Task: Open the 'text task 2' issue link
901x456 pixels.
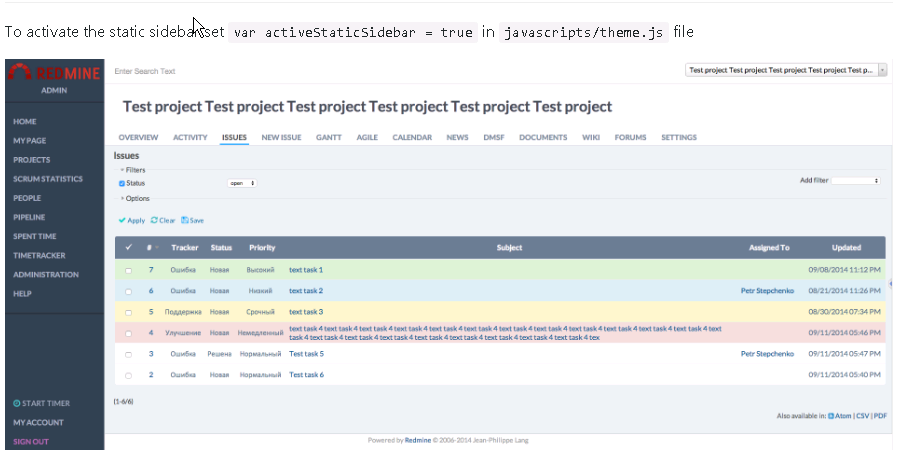Action: pyautogui.click(x=306, y=291)
